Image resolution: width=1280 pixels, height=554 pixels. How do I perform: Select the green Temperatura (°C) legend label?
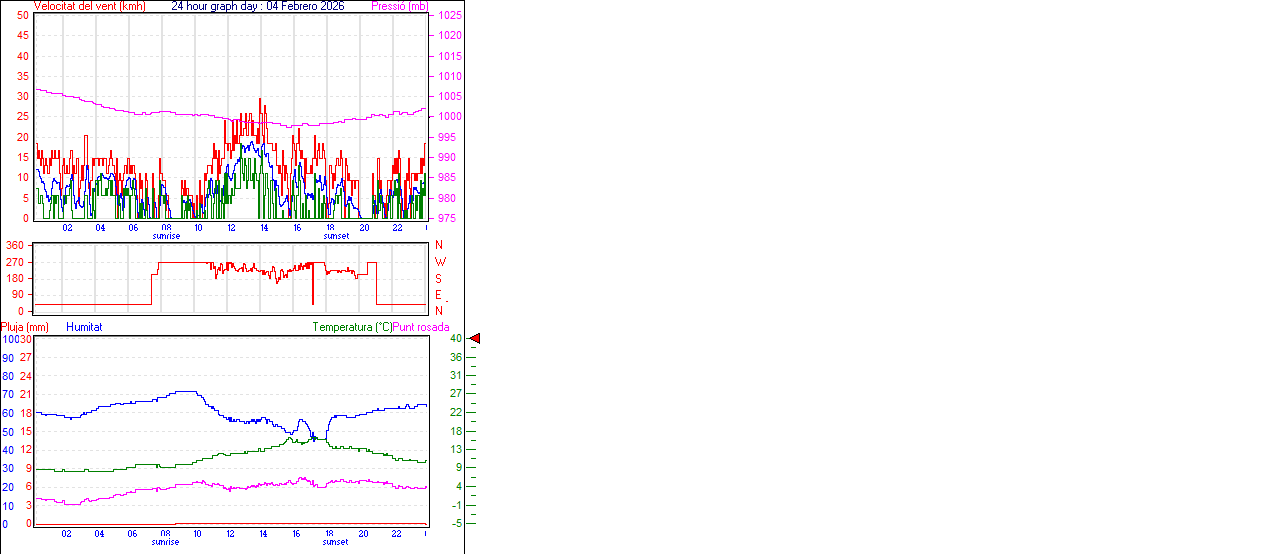pos(352,327)
